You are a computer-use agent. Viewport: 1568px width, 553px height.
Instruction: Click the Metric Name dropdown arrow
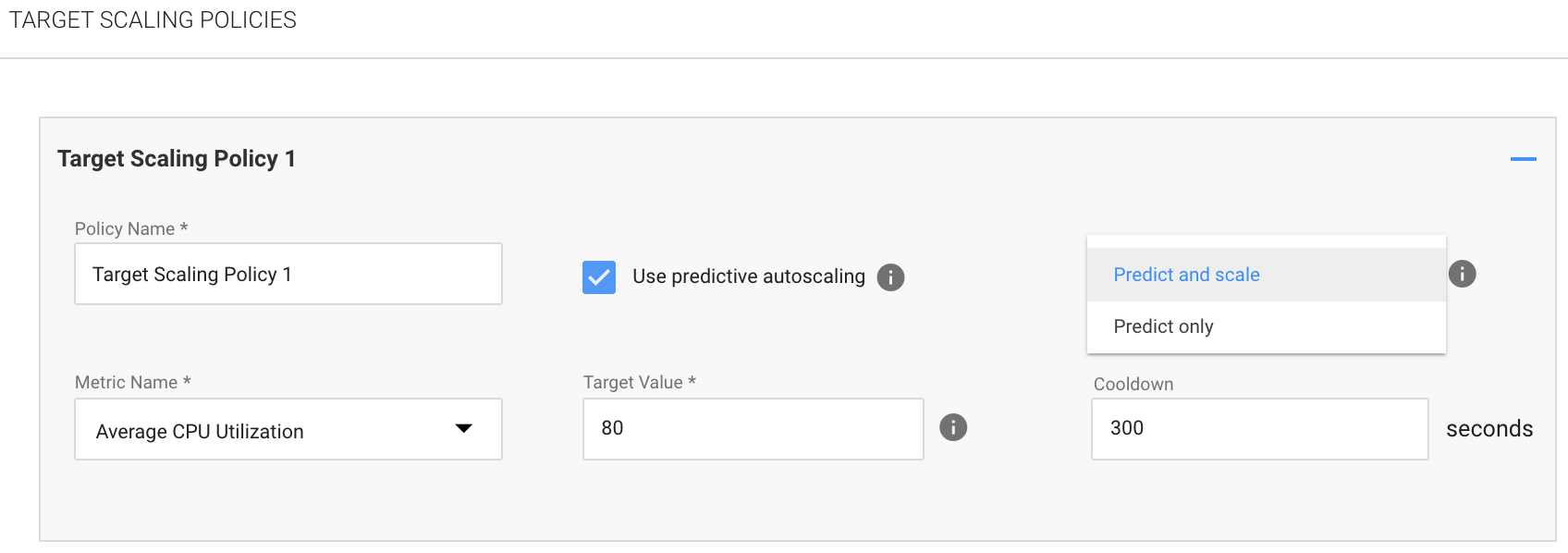(464, 428)
